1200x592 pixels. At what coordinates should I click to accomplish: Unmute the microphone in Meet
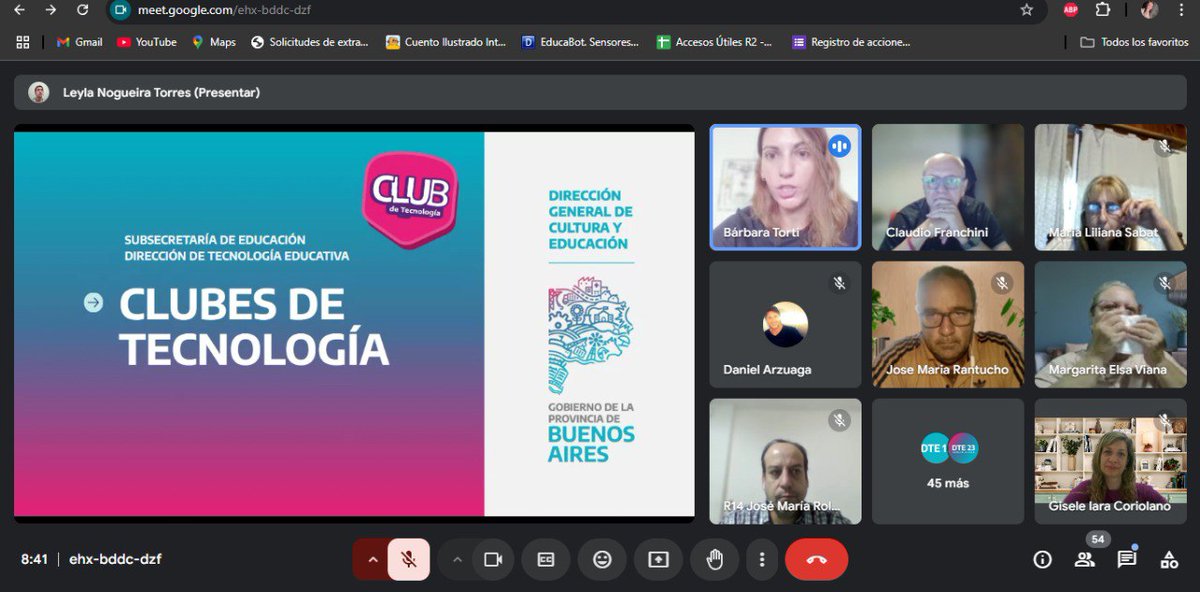click(409, 559)
